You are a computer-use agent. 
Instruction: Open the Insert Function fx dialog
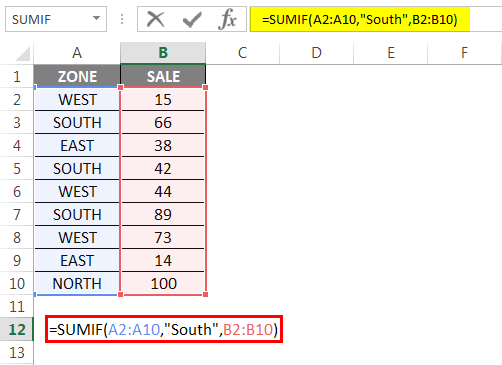pos(227,19)
